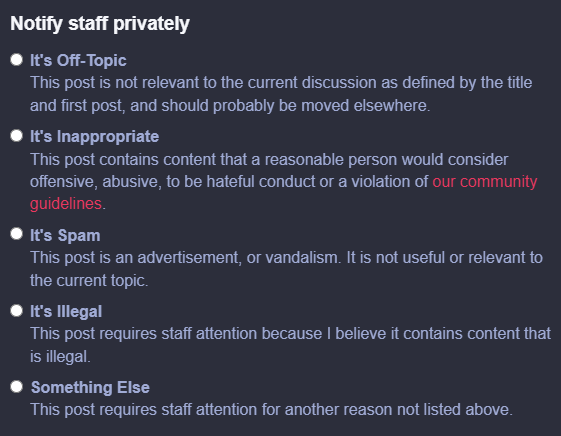Click the text 'the current topic.'
561x436 pixels.
(x=89, y=280)
